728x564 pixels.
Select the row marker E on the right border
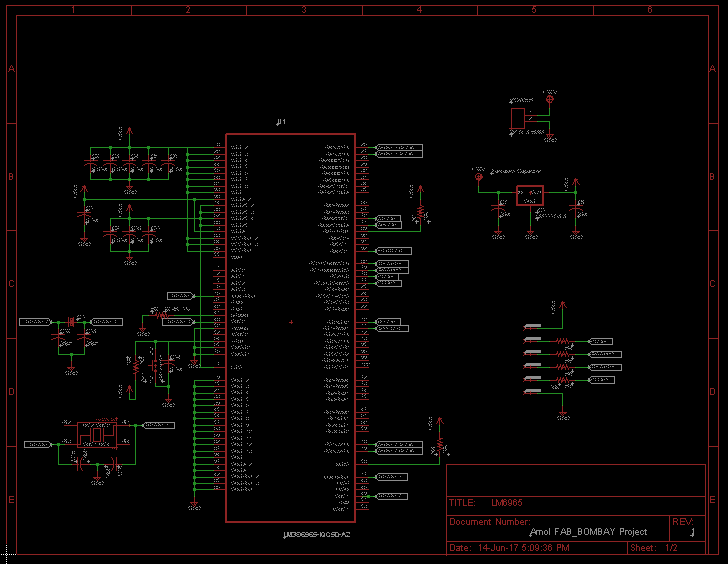tap(713, 499)
